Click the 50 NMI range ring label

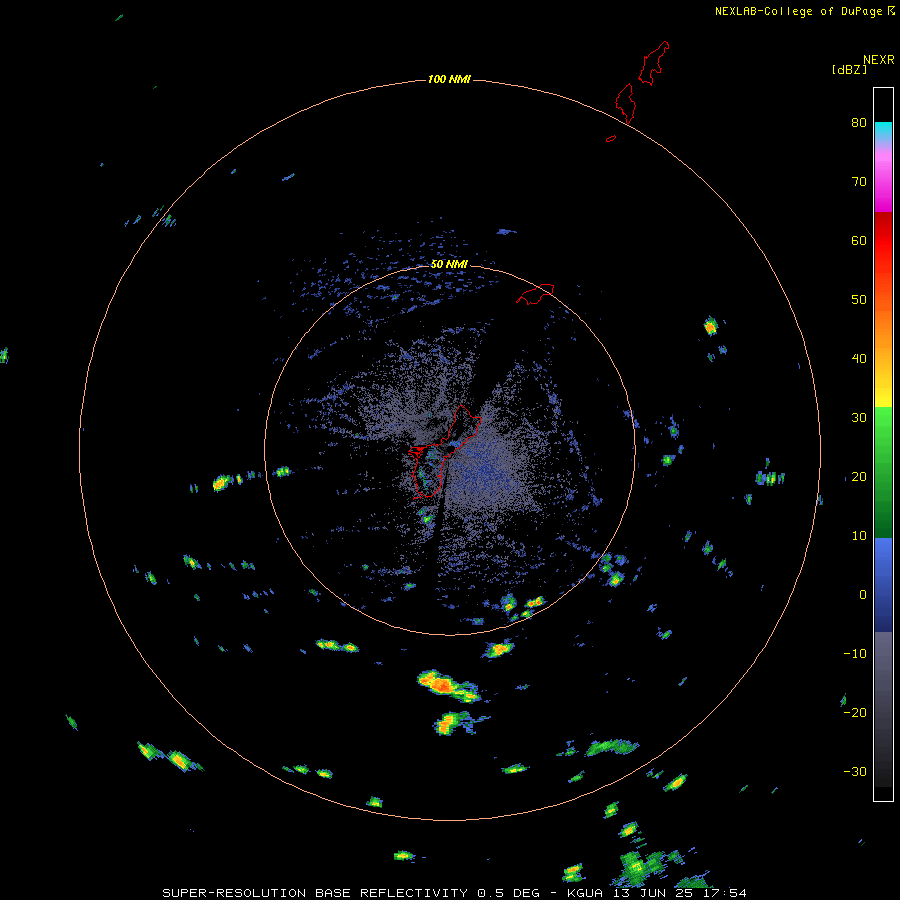click(x=449, y=264)
